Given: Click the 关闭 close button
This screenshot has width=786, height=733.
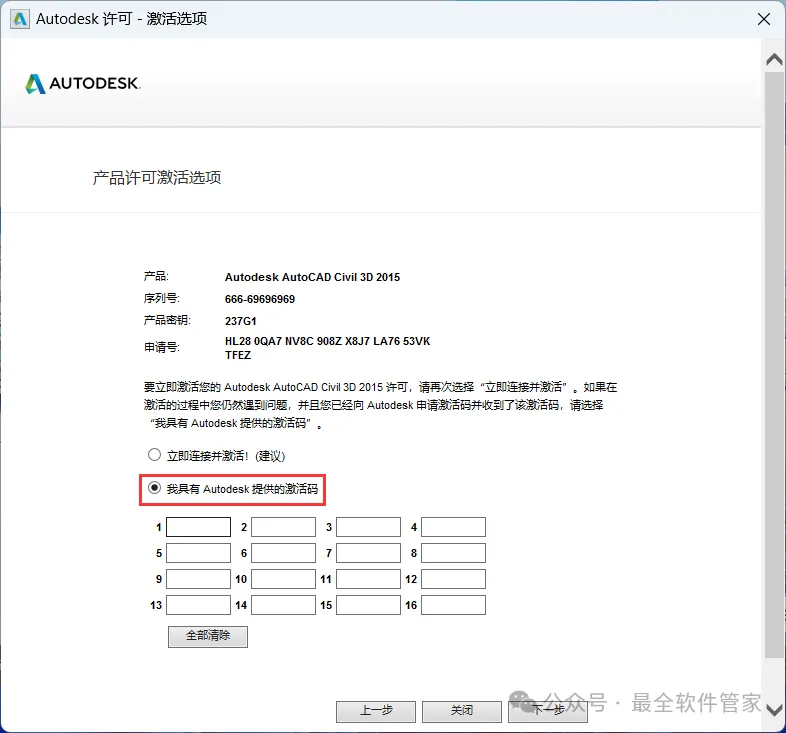Looking at the screenshot, I should point(462,711).
